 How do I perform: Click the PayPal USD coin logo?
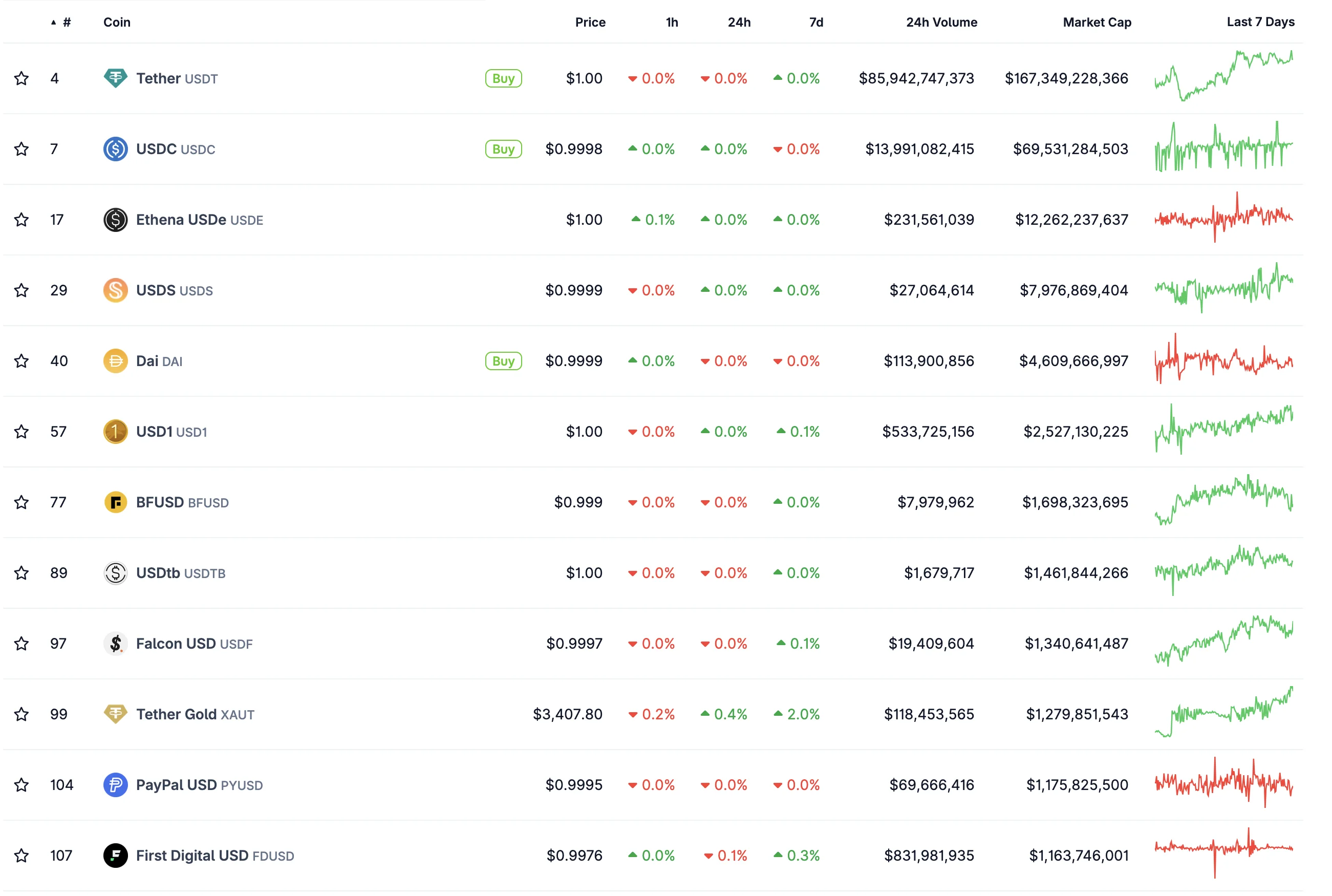[x=116, y=784]
